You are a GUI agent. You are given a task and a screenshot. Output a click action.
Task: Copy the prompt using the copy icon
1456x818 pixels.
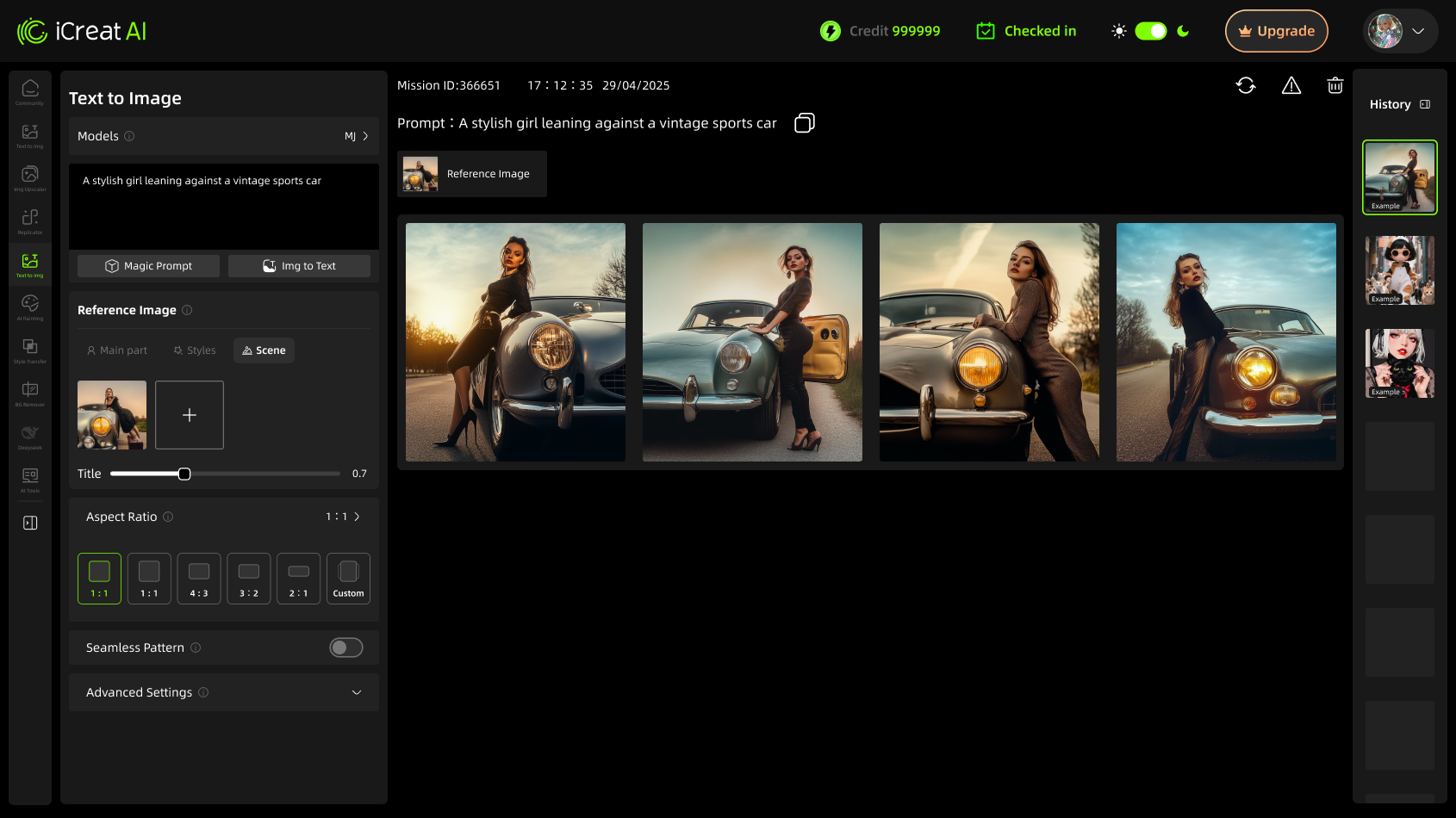804,122
